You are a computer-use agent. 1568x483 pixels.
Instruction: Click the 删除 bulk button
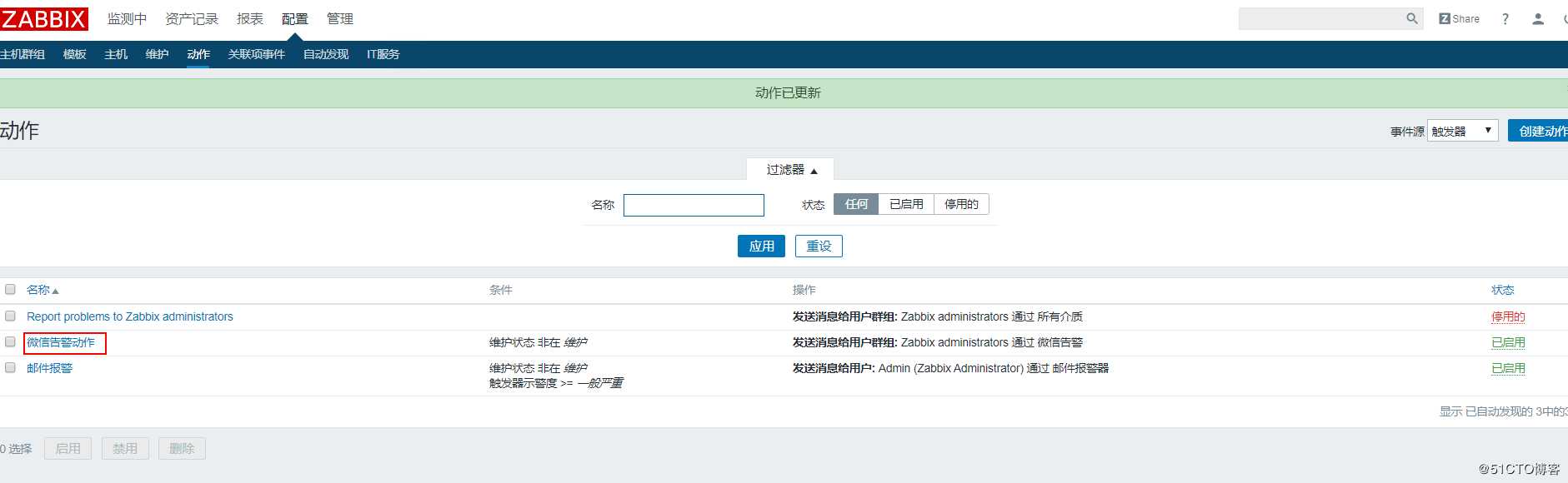coord(182,449)
